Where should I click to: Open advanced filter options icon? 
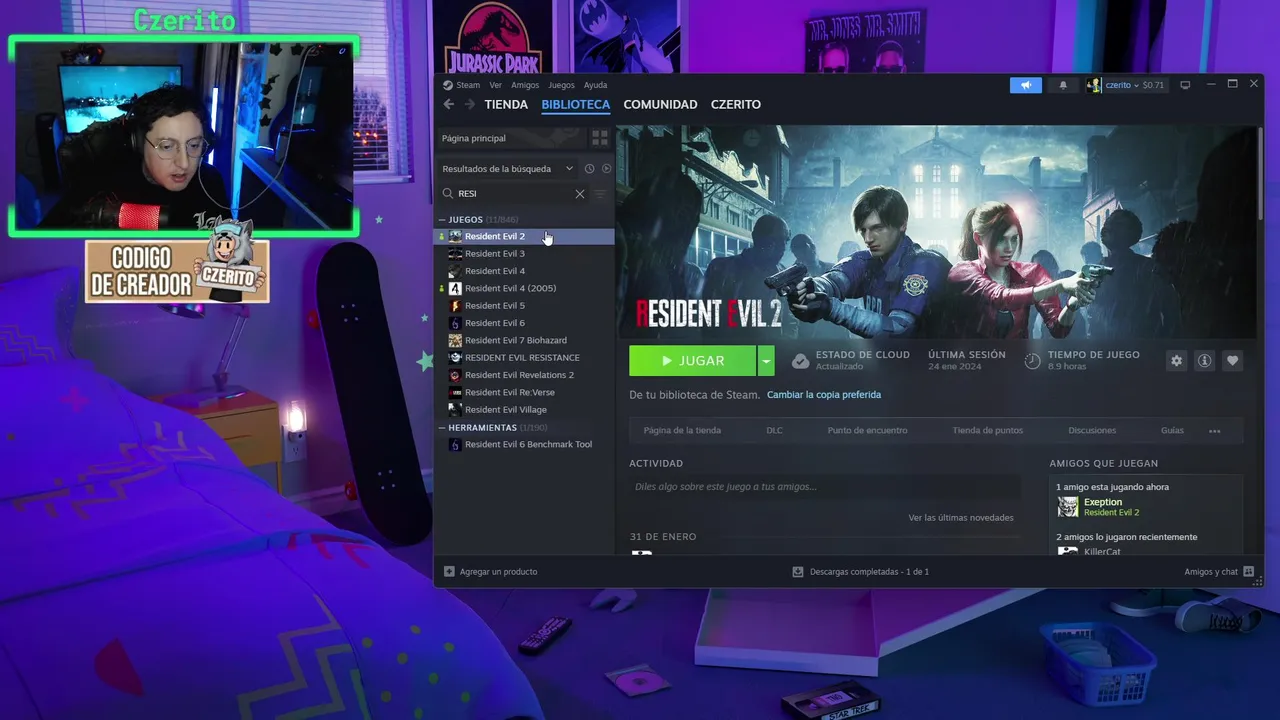pyautogui.click(x=600, y=194)
